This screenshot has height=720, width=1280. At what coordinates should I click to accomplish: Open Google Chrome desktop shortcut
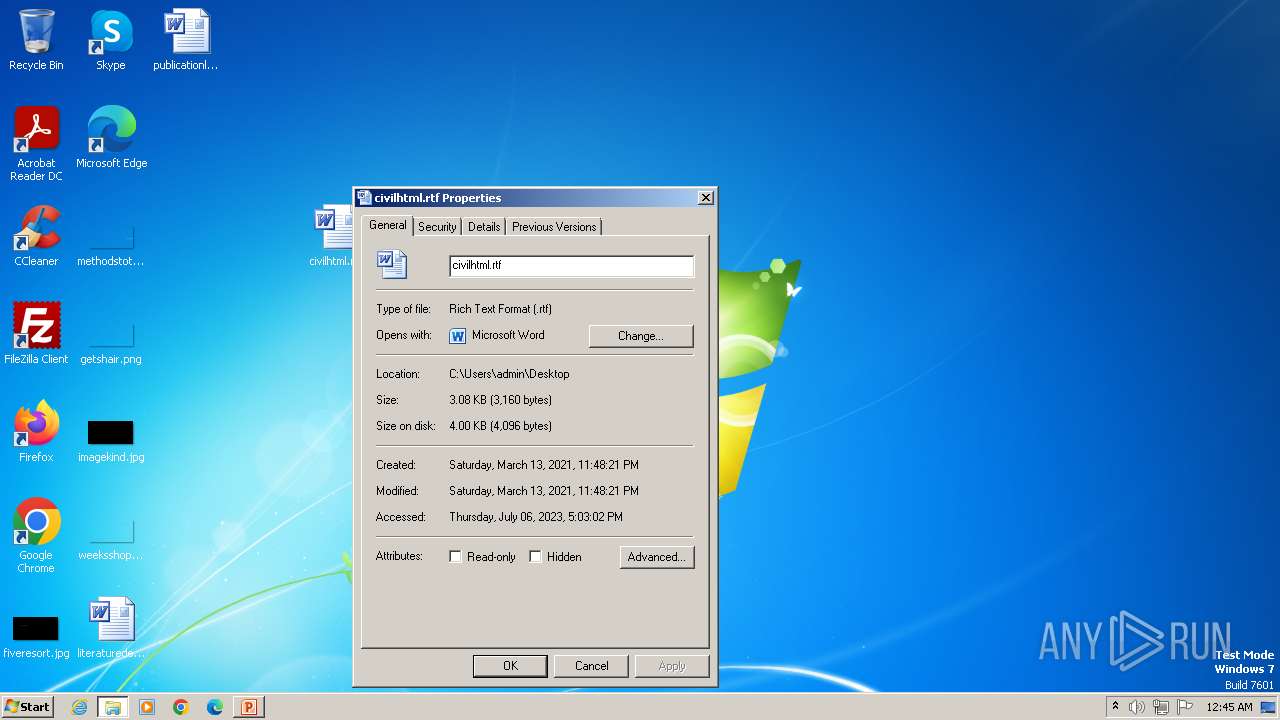pyautogui.click(x=36, y=535)
